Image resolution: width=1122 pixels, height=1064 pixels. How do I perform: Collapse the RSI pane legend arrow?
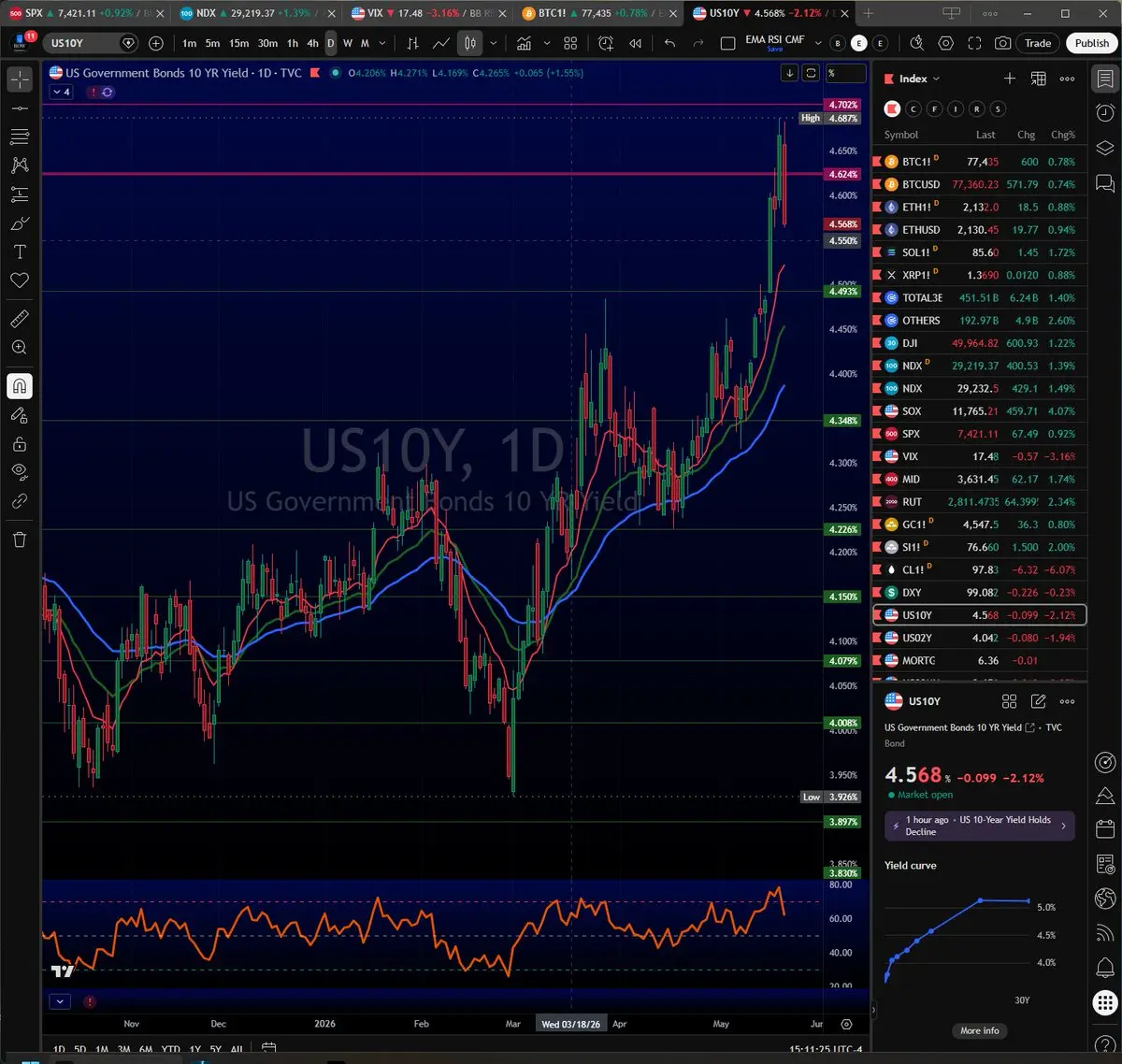click(60, 1001)
